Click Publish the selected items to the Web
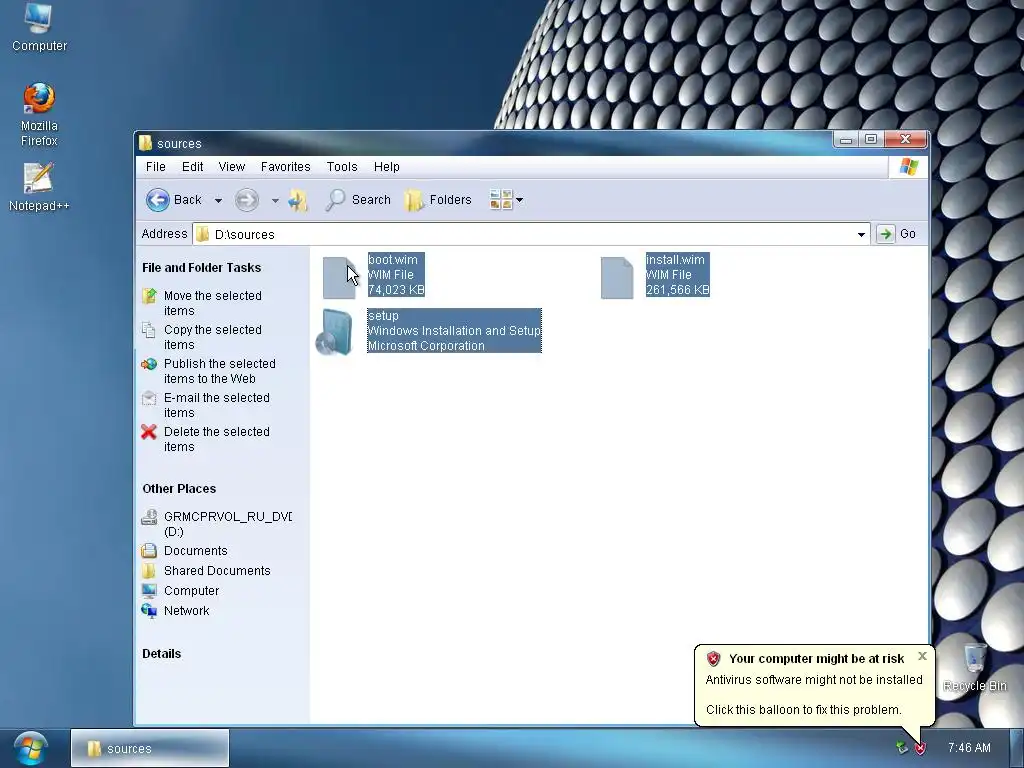 click(219, 371)
